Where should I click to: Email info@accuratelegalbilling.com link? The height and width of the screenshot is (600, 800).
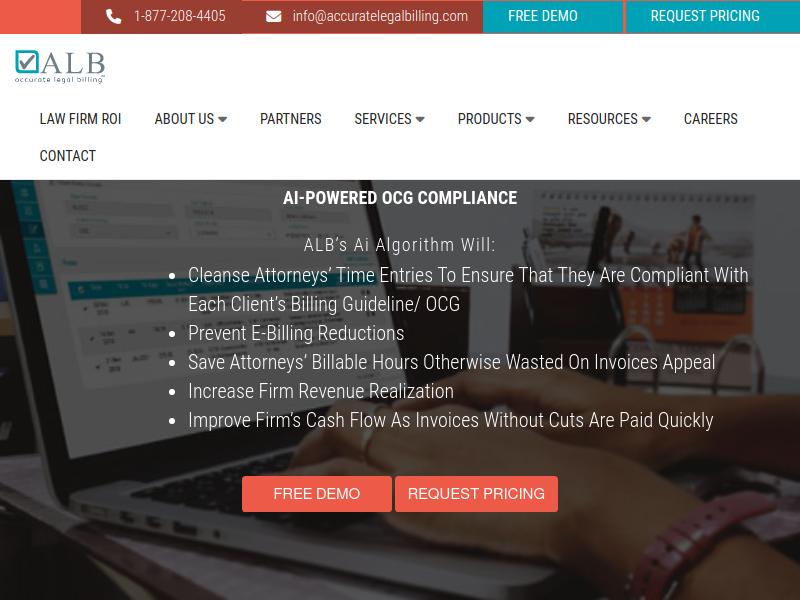coord(380,16)
